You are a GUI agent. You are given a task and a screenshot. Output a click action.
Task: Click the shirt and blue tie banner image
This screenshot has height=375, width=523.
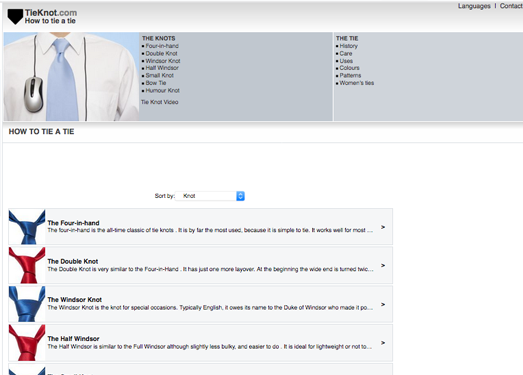(x=71, y=76)
